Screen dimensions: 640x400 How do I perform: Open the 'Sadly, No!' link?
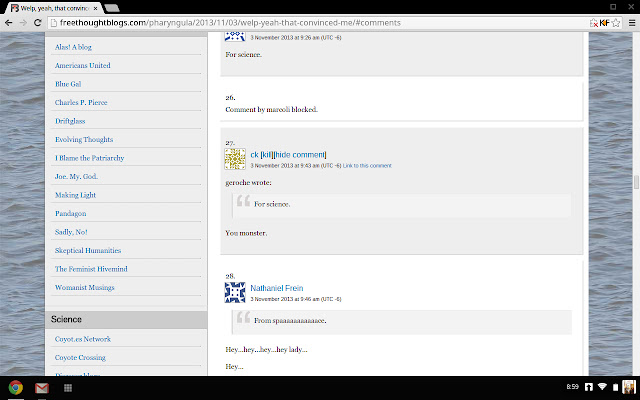click(71, 232)
